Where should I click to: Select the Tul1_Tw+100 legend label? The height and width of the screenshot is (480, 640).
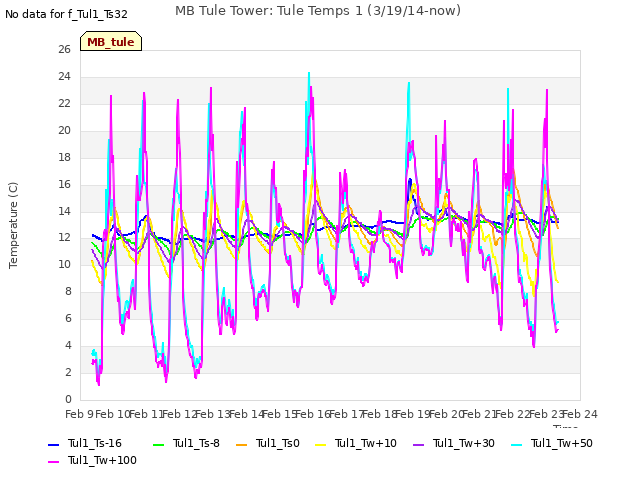(102, 460)
